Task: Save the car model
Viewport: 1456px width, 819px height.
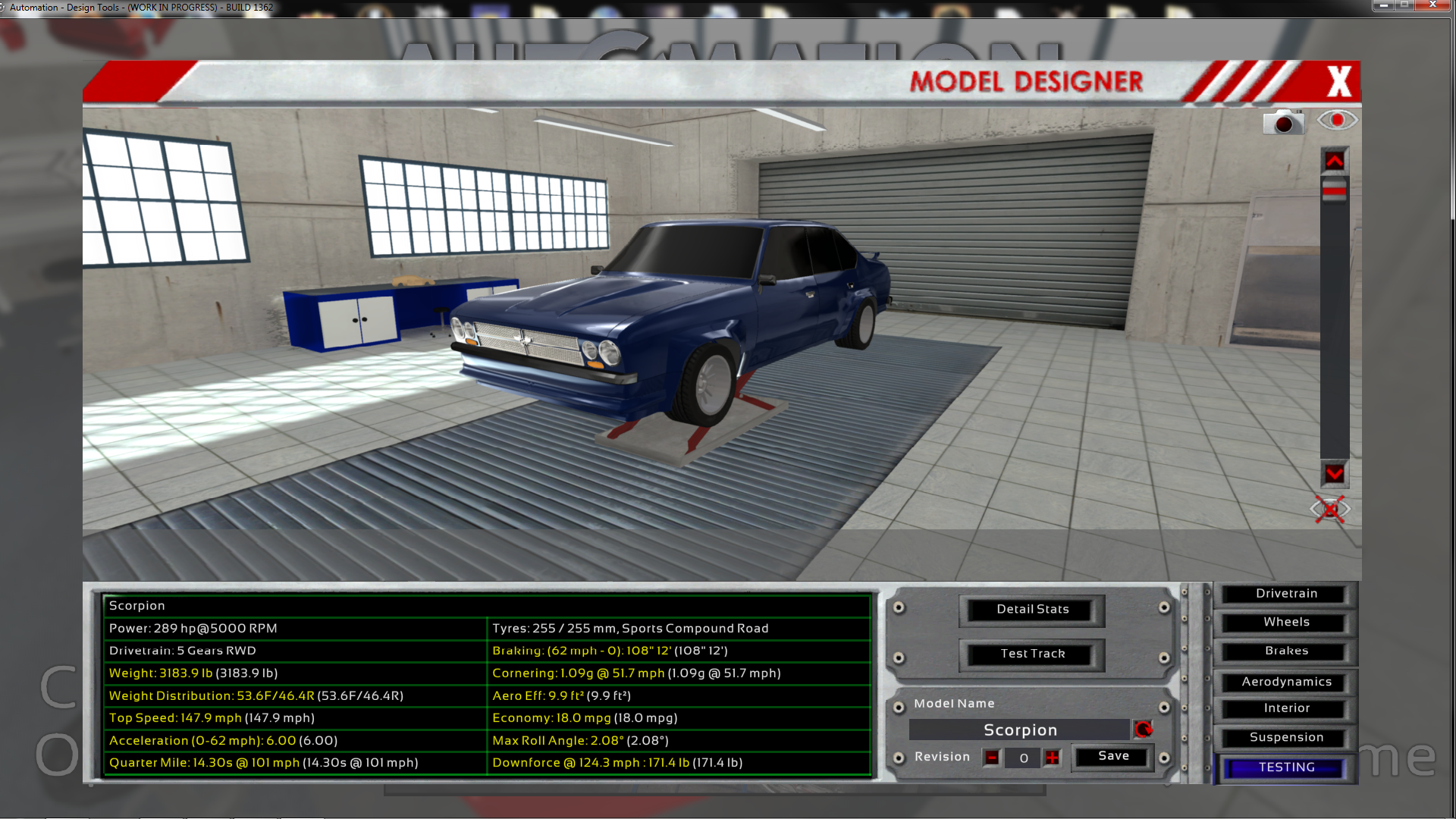Action: click(1112, 756)
